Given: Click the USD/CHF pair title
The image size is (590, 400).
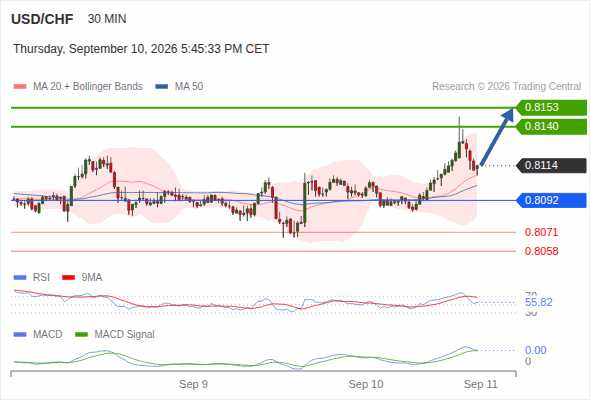Looking at the screenshot, I should coord(42,19).
